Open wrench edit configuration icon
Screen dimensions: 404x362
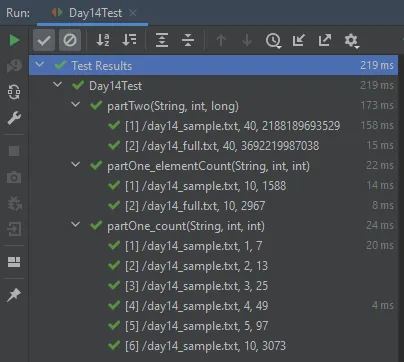pyautogui.click(x=14, y=118)
